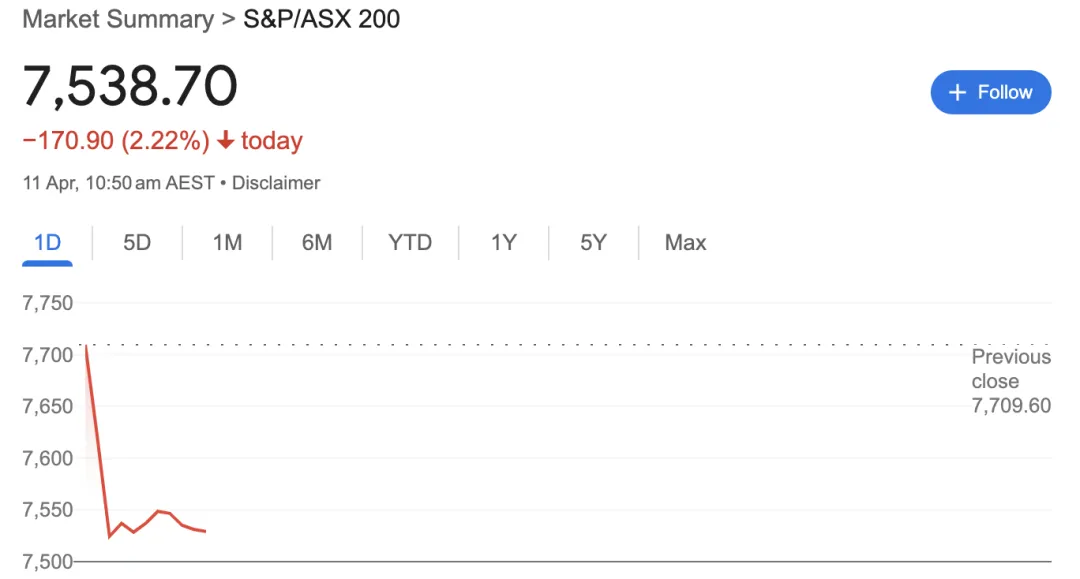Open the Max range tab
Viewport: 1080px width, 579px height.
685,242
